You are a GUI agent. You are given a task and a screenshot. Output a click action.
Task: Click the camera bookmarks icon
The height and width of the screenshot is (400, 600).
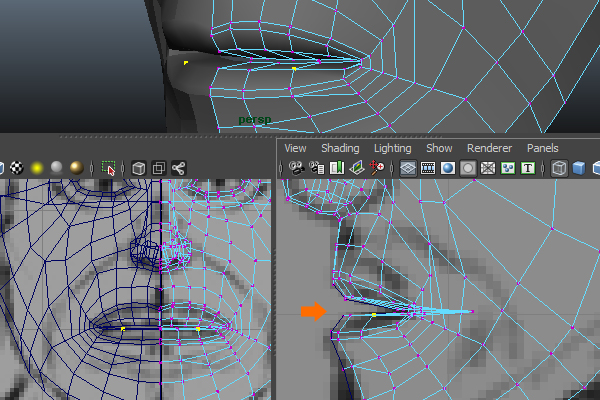(337, 168)
